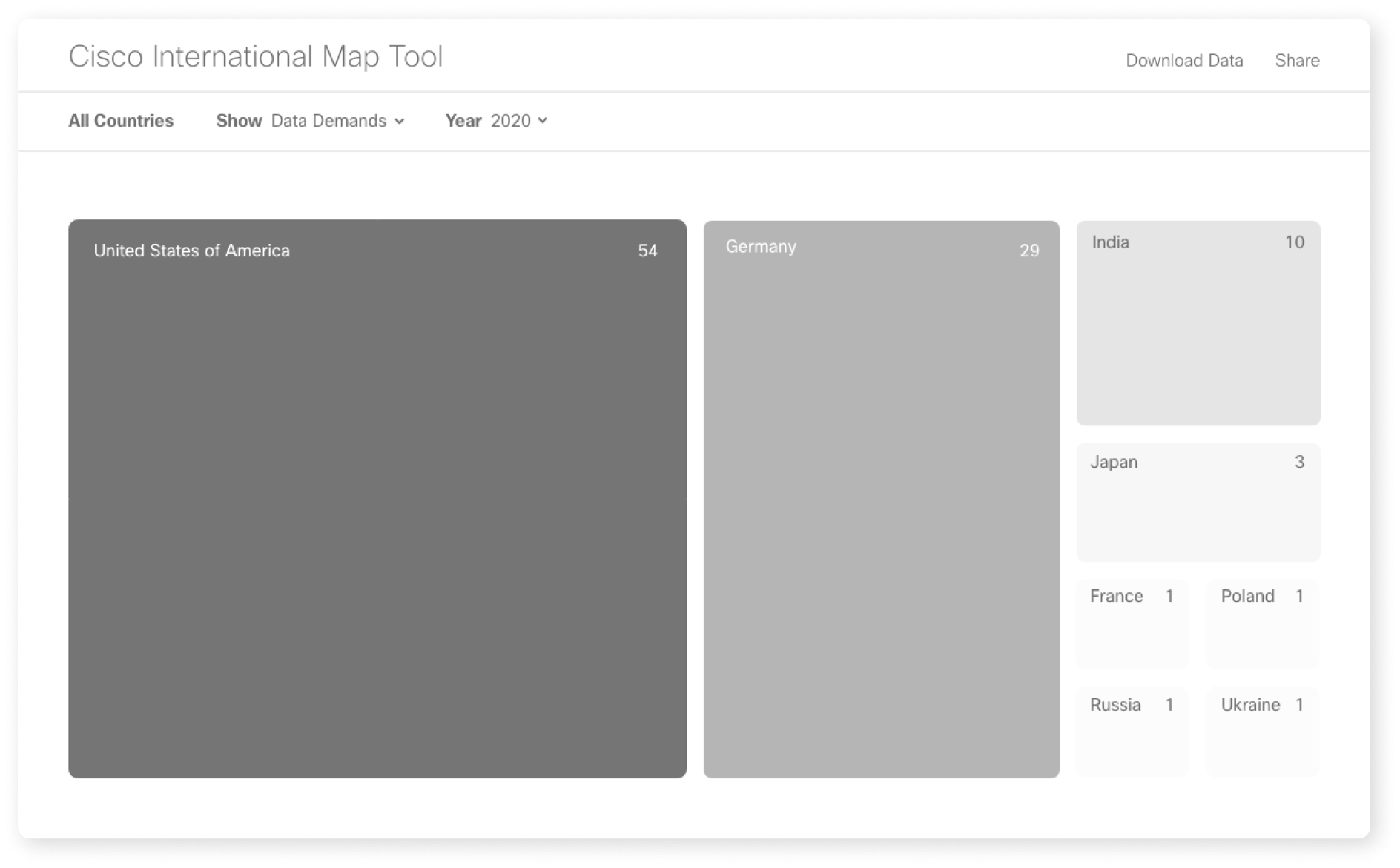Select the France tile
Viewport: 1400px width, 868px height.
pyautogui.click(x=1131, y=624)
